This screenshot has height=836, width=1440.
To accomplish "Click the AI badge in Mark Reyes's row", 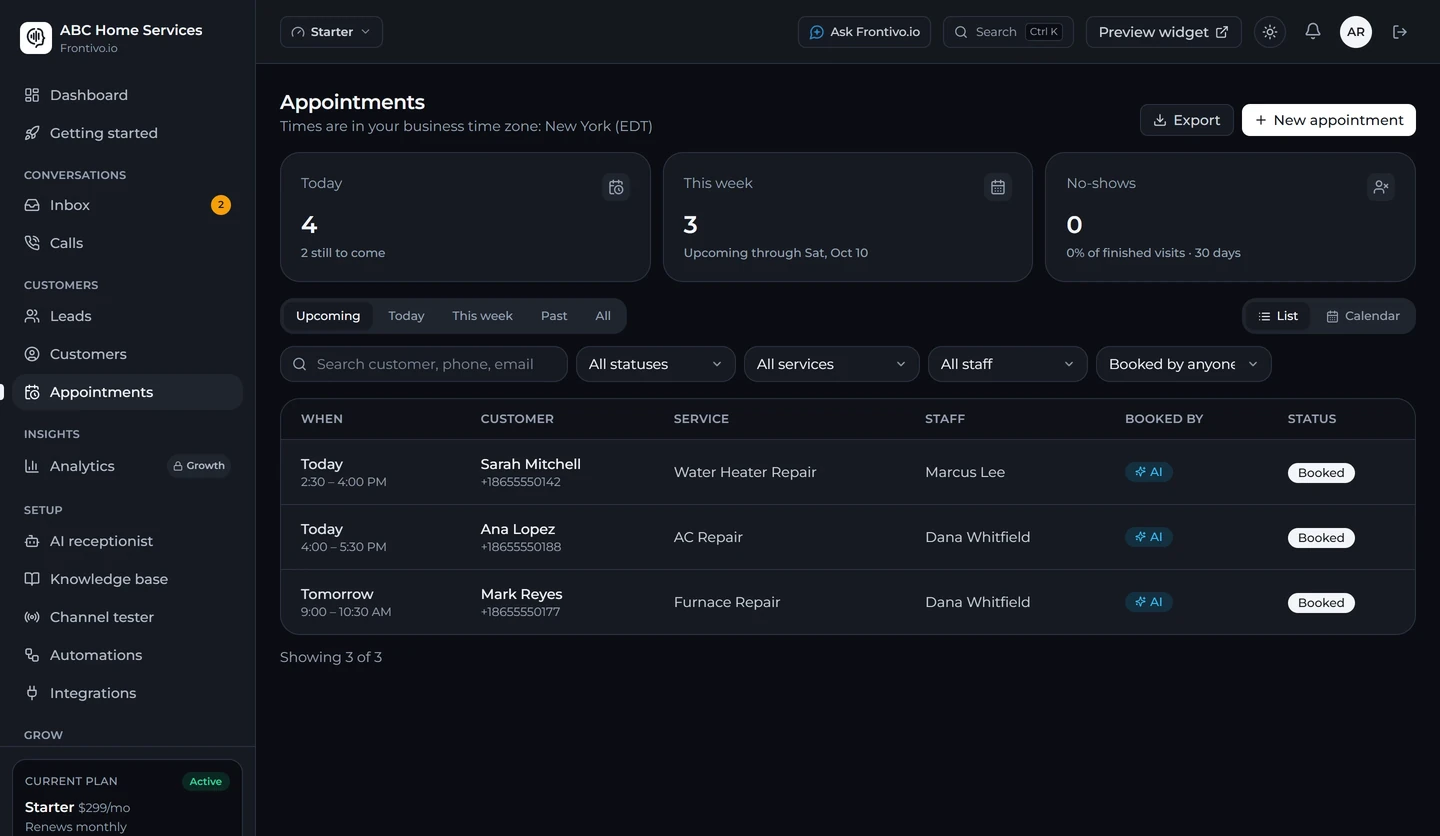I will click(x=1148, y=602).
